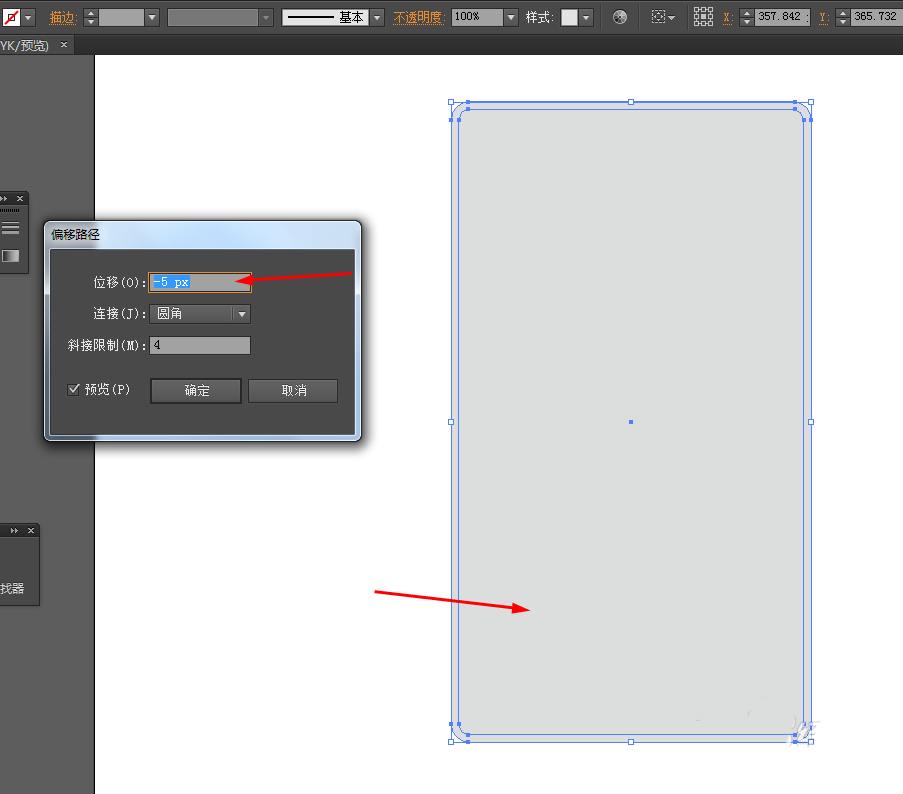Click the stroke color none swatch icon
This screenshot has height=794, width=903.
[11, 17]
